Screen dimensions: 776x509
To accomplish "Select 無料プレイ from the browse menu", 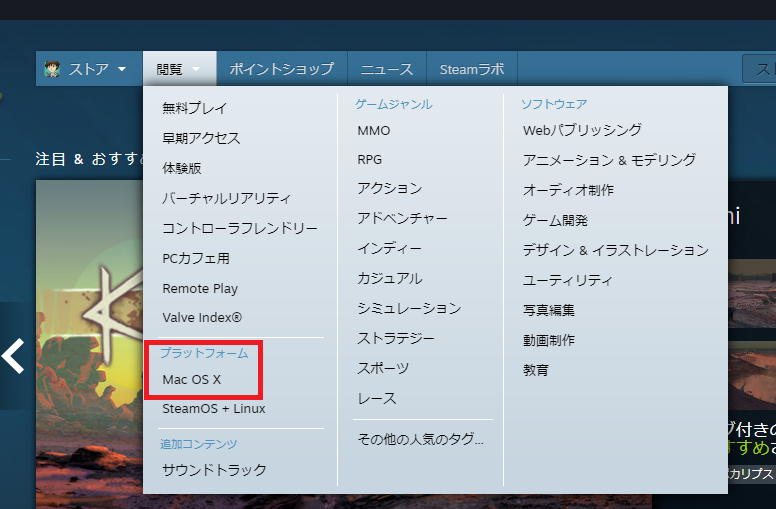I will 194,108.
